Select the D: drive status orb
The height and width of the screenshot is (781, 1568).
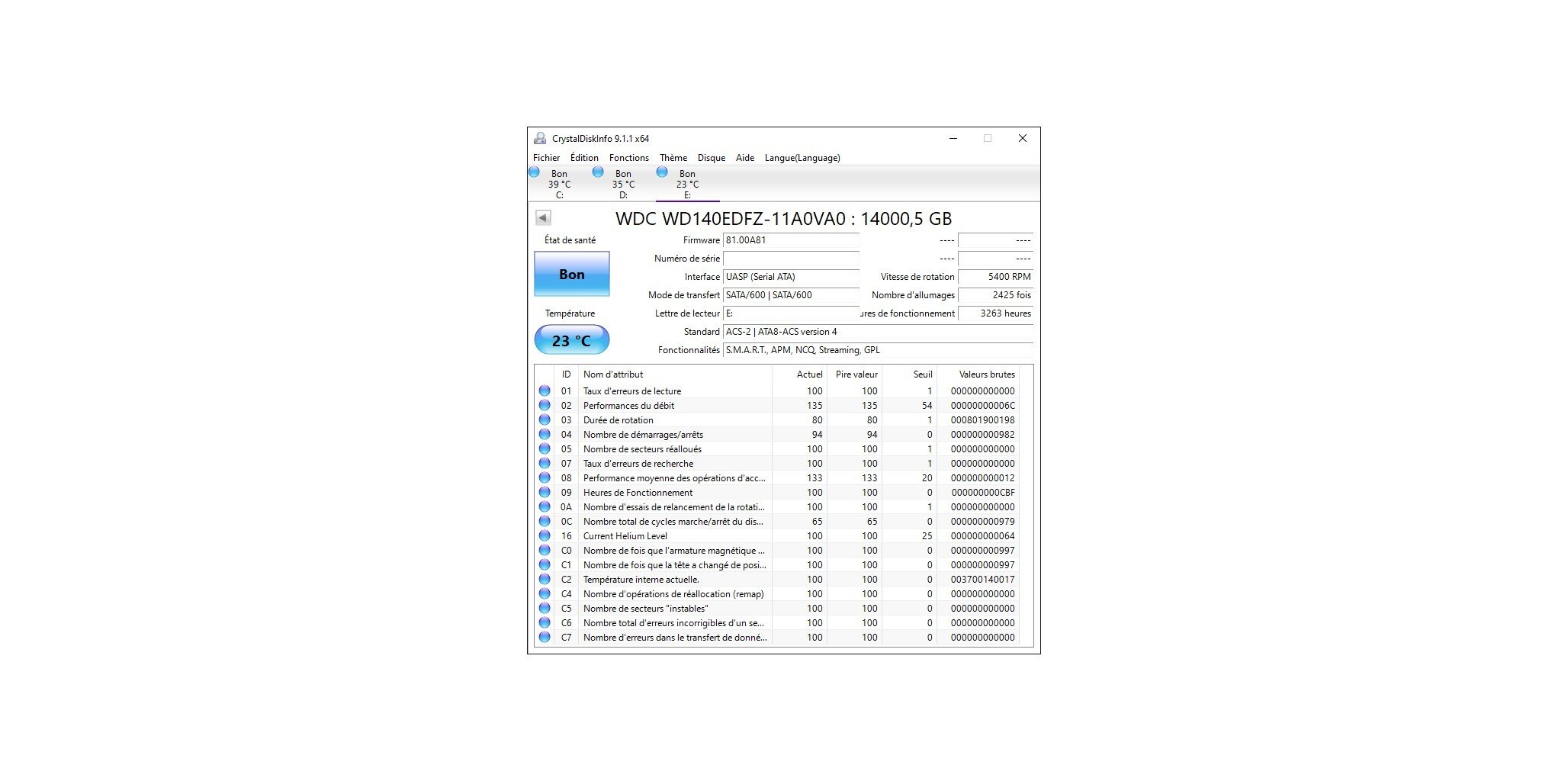598,172
